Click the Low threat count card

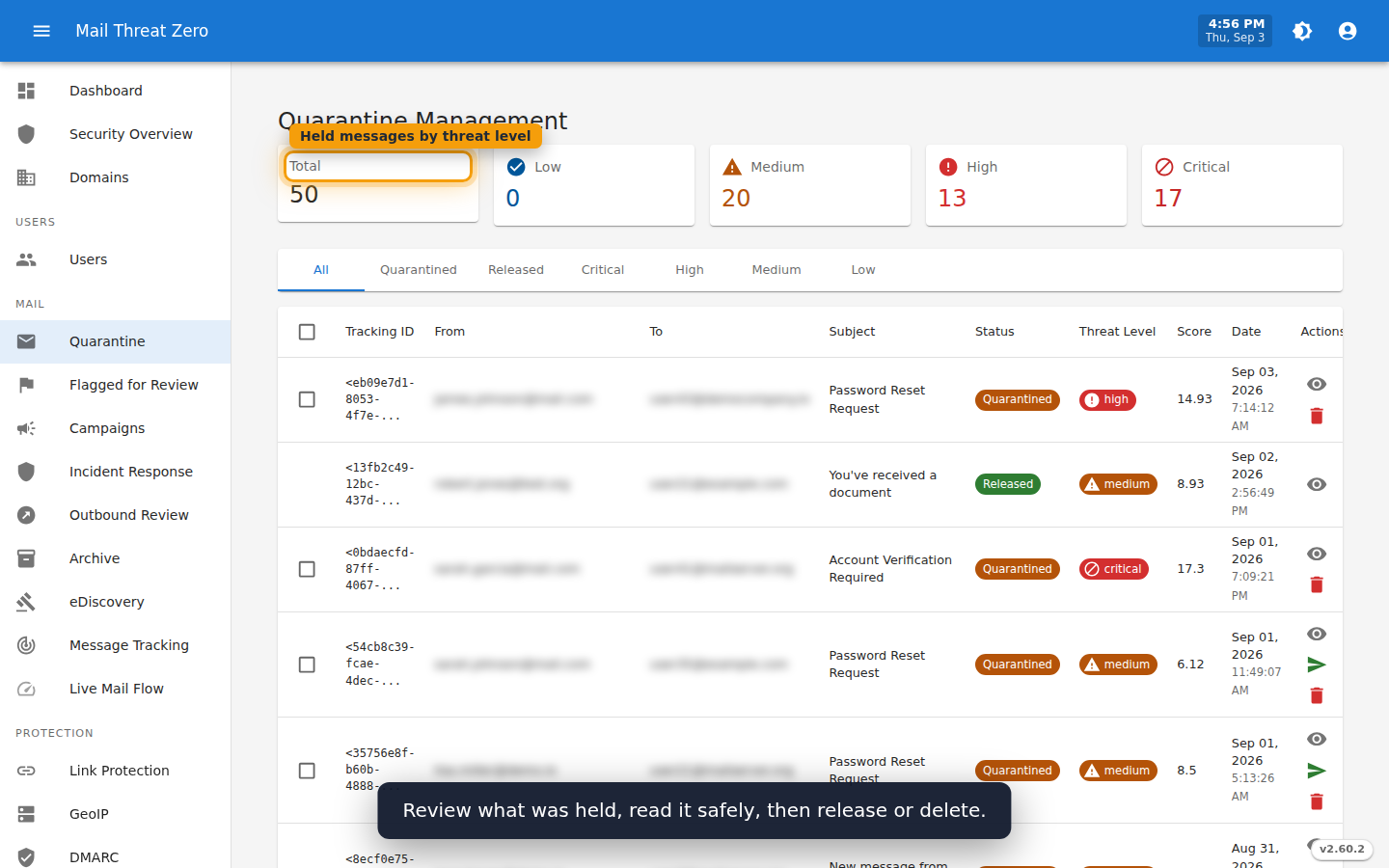(x=594, y=185)
